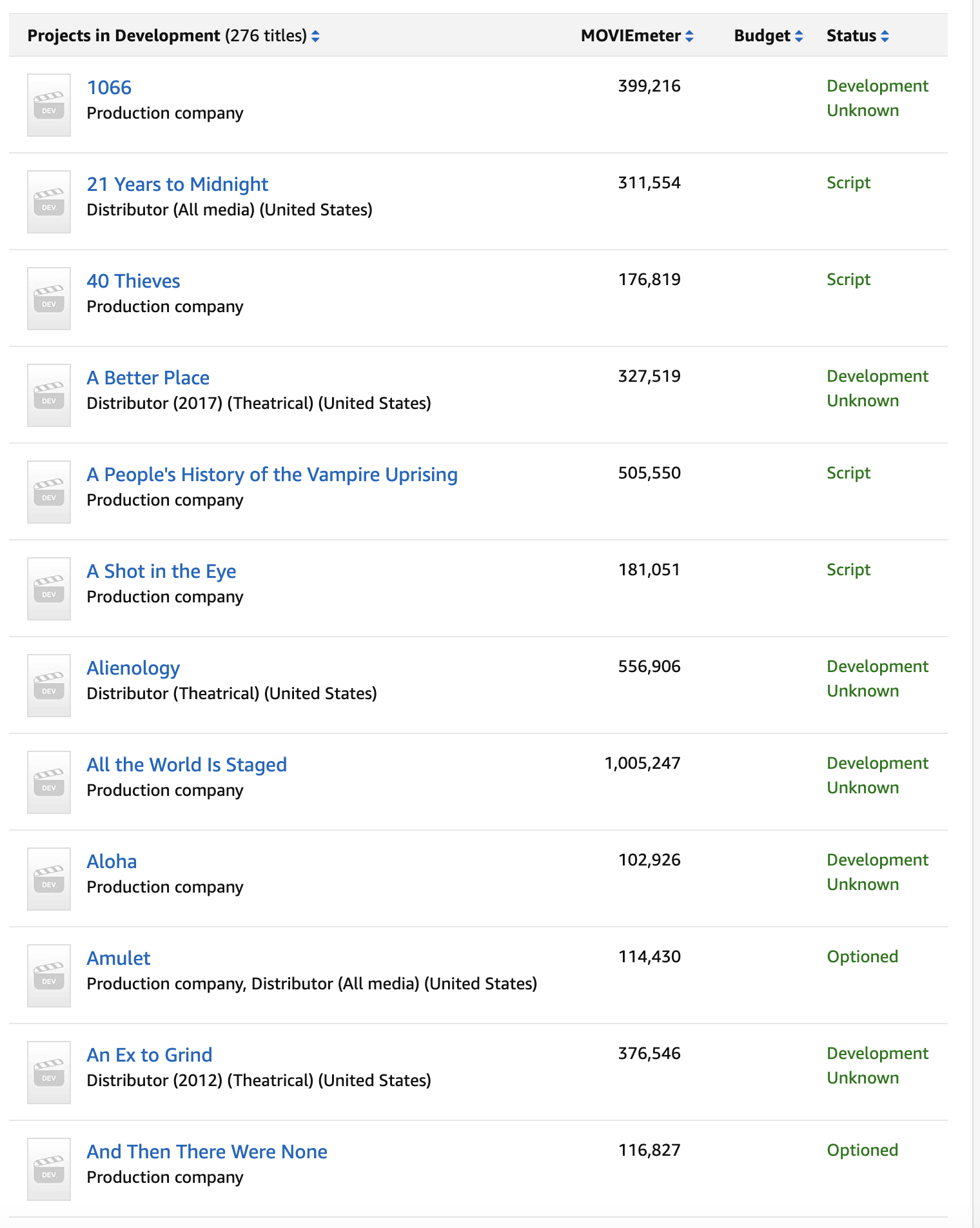Select DEV icon for And Then There Were None
Screen dimensions: 980x1228
pyautogui.click(x=49, y=1169)
